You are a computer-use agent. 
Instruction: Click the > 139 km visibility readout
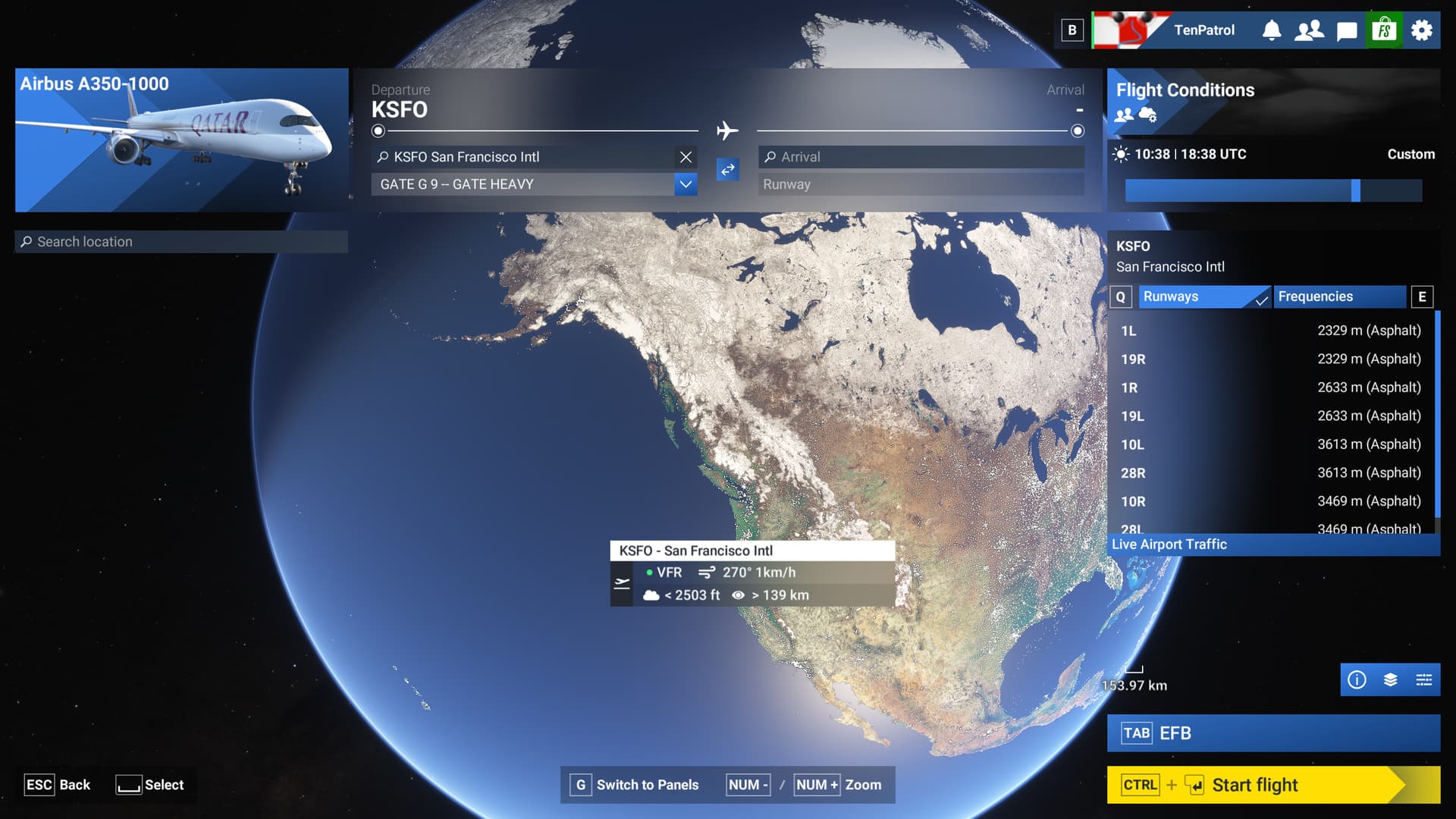tap(770, 595)
